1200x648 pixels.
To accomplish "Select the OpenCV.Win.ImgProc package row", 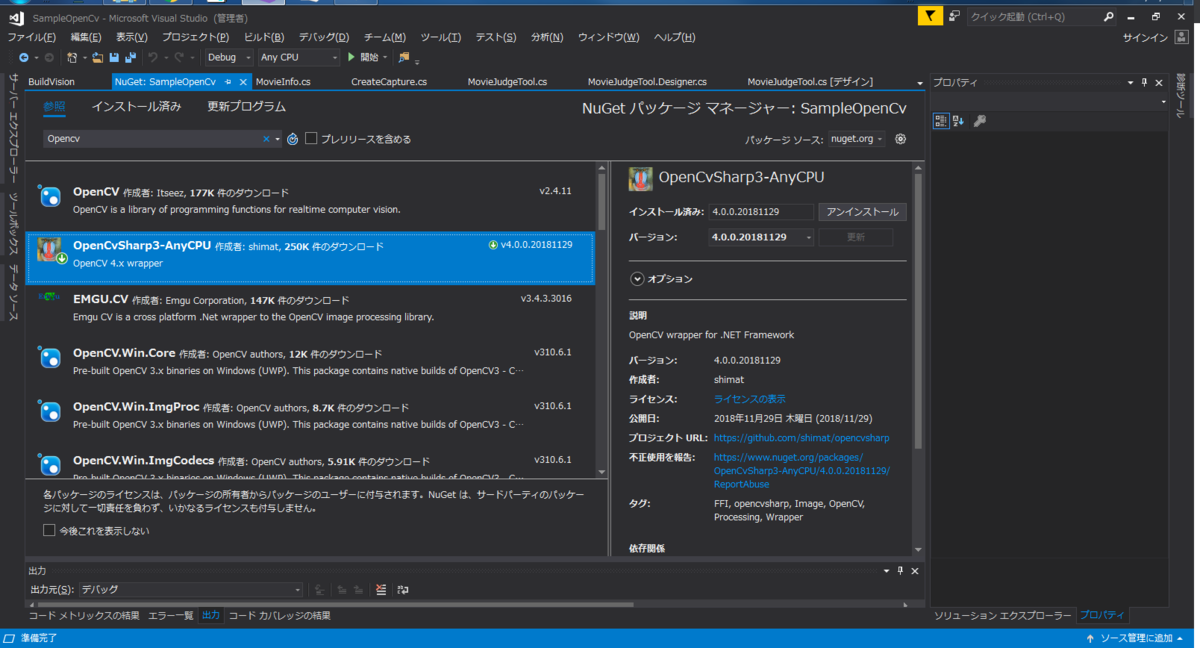I will [x=310, y=416].
